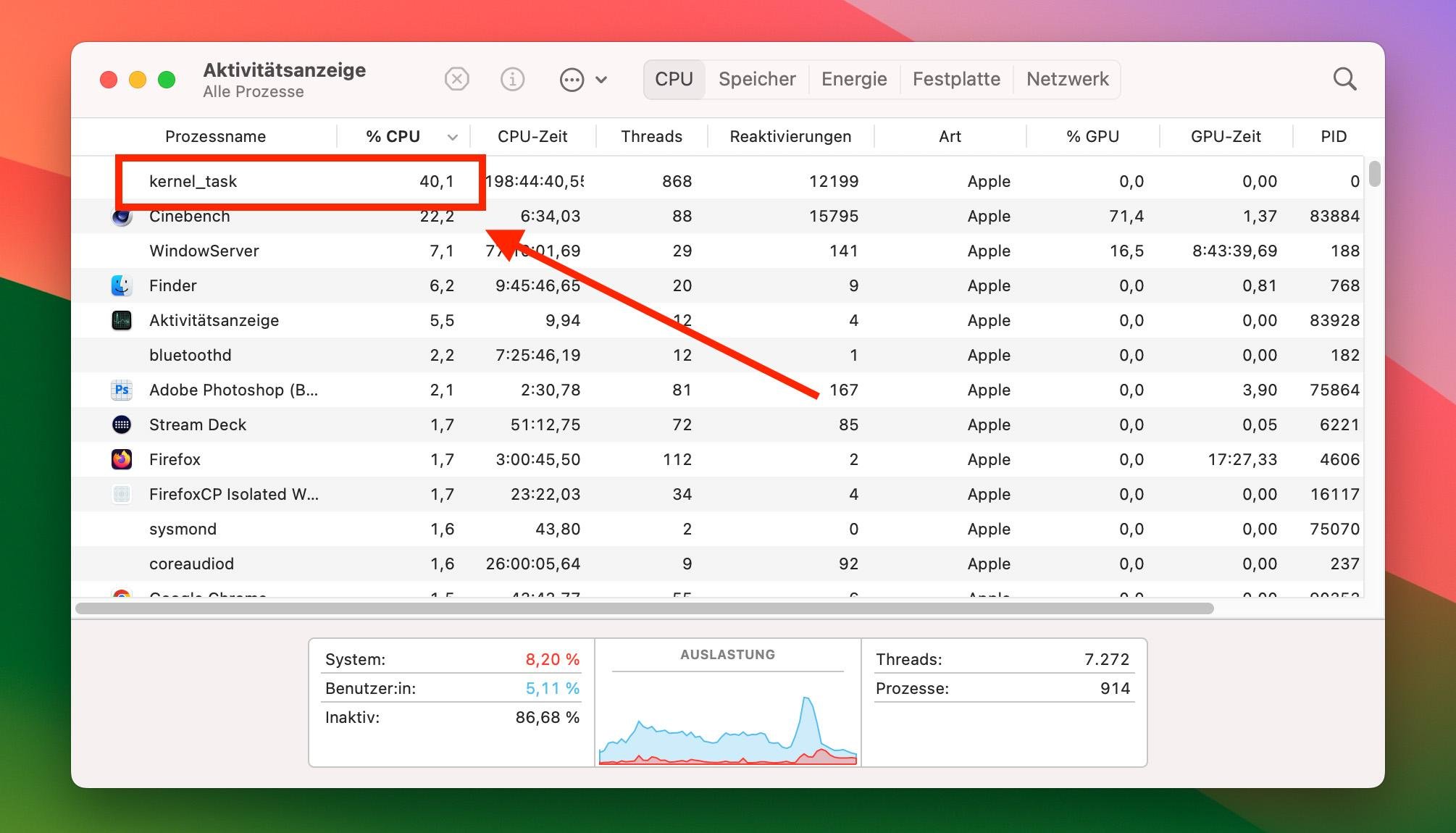Switch to the CPU tab
Viewport: 1456px width, 833px height.
pyautogui.click(x=674, y=79)
